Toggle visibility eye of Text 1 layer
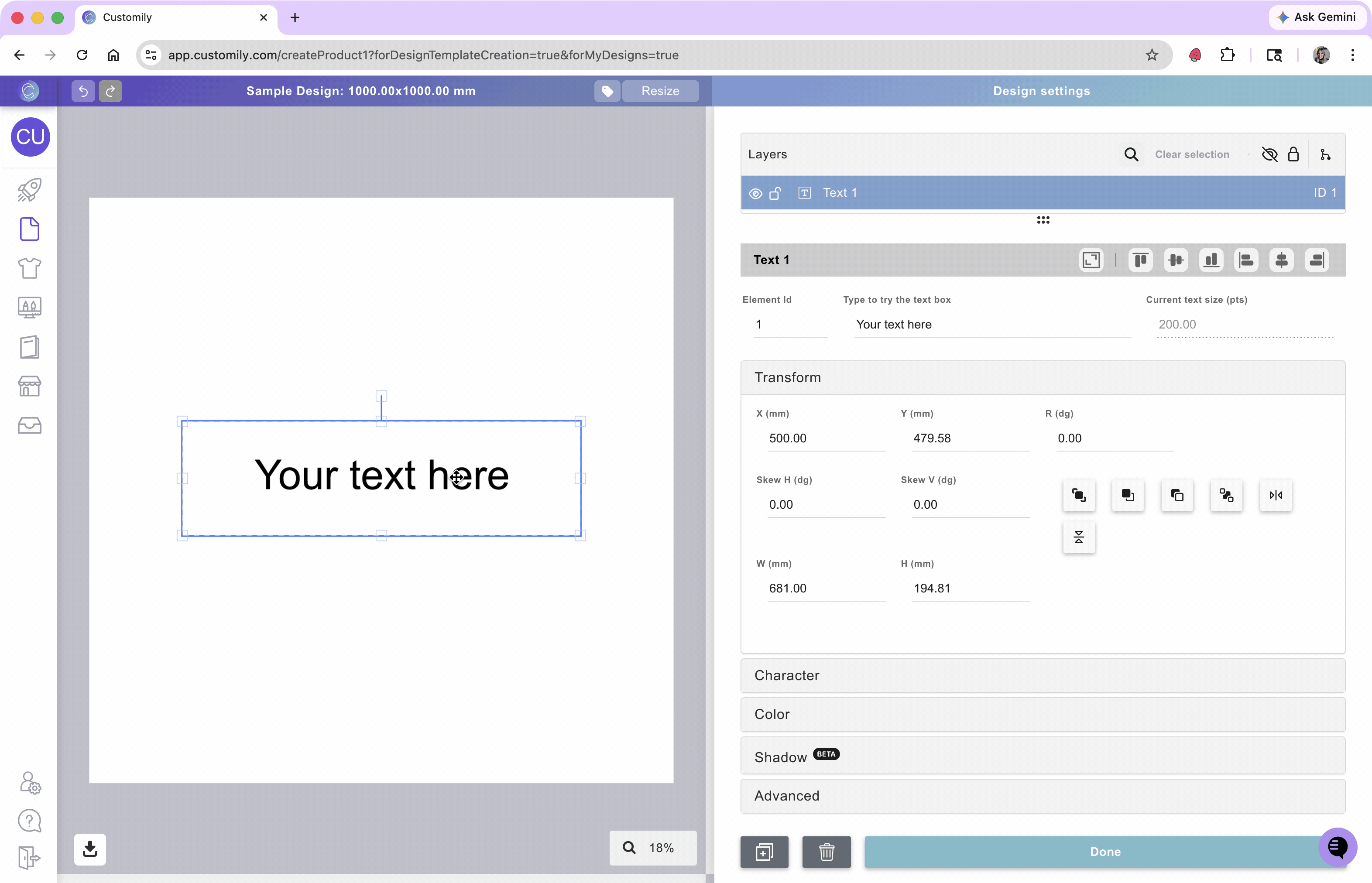Viewport: 1372px width, 883px height. [x=755, y=193]
